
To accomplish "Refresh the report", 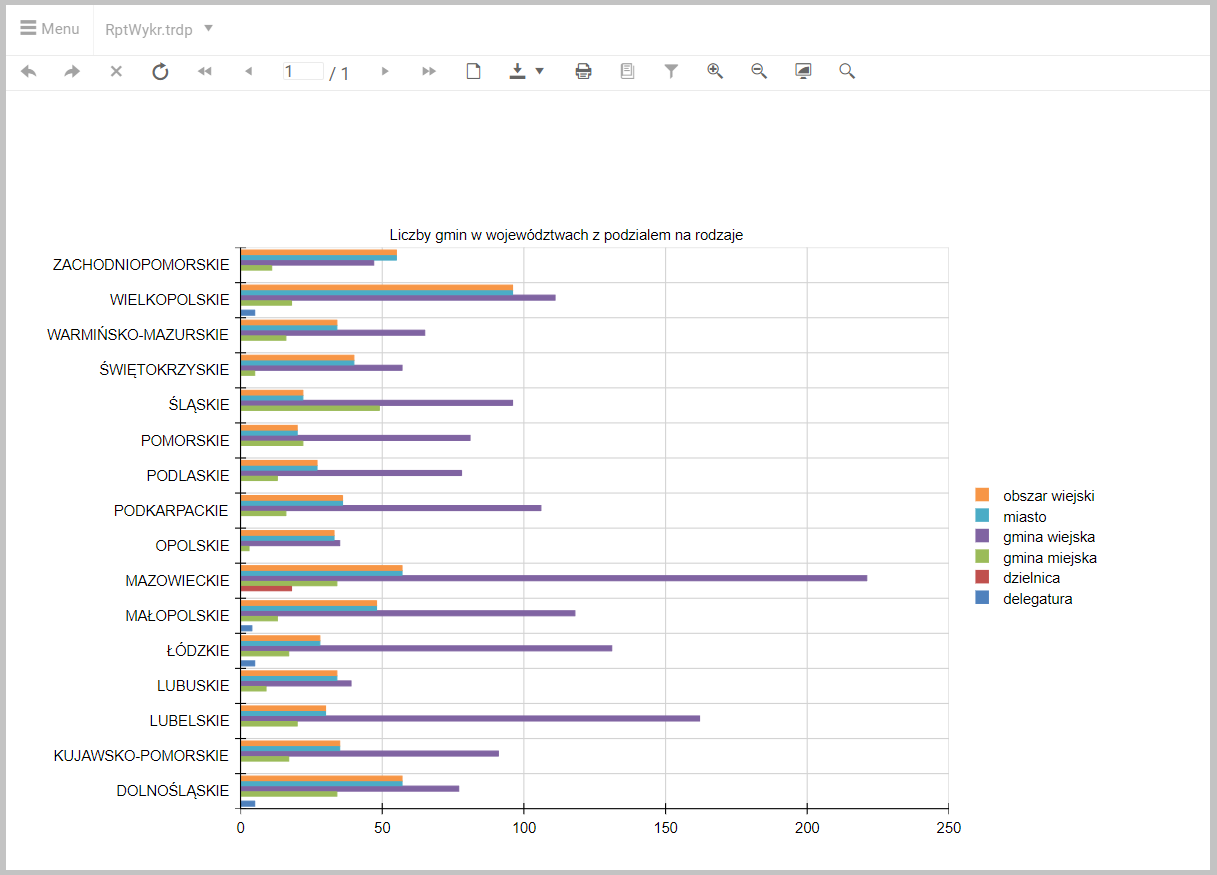I will click(x=160, y=71).
